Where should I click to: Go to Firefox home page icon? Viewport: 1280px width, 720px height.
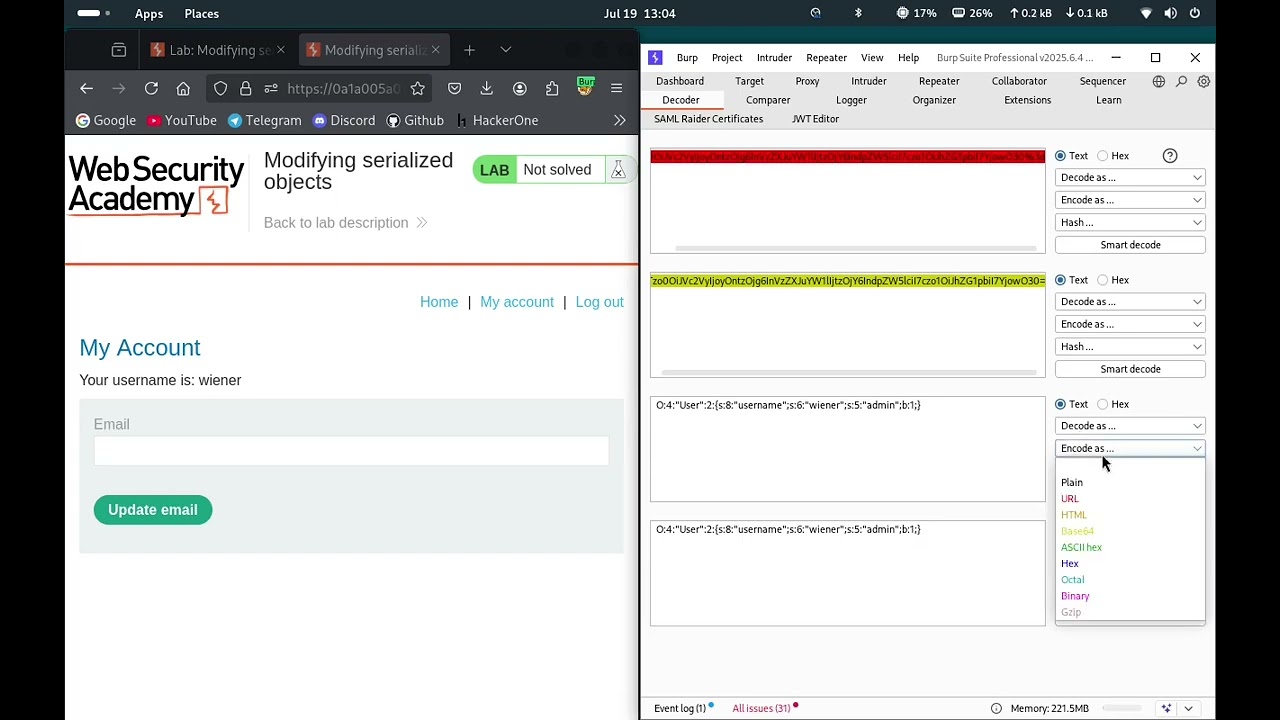coord(183,89)
